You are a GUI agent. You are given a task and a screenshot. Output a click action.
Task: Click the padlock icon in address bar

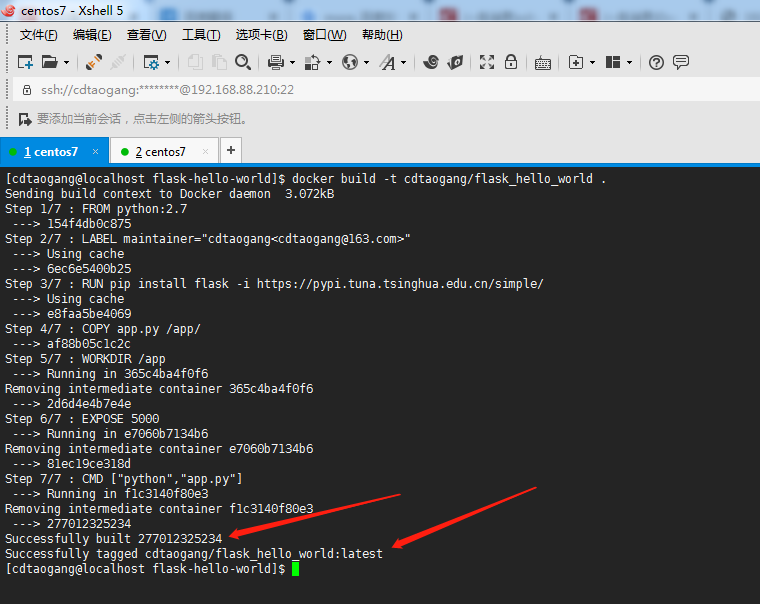pos(27,90)
